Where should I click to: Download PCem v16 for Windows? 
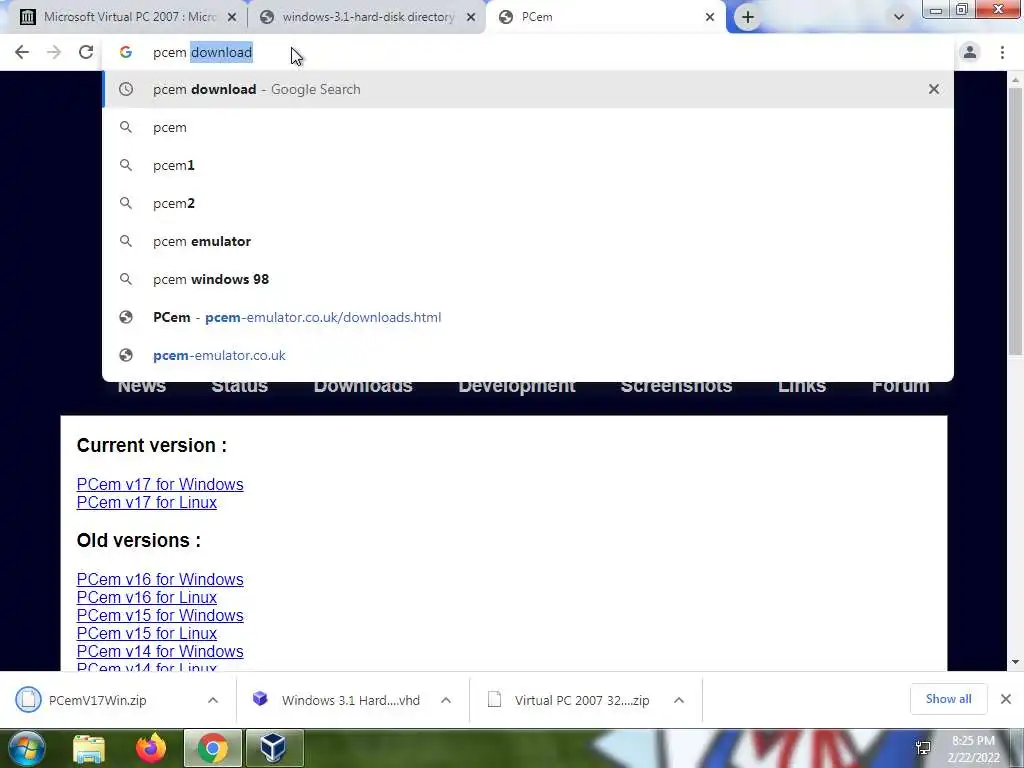[x=160, y=579]
